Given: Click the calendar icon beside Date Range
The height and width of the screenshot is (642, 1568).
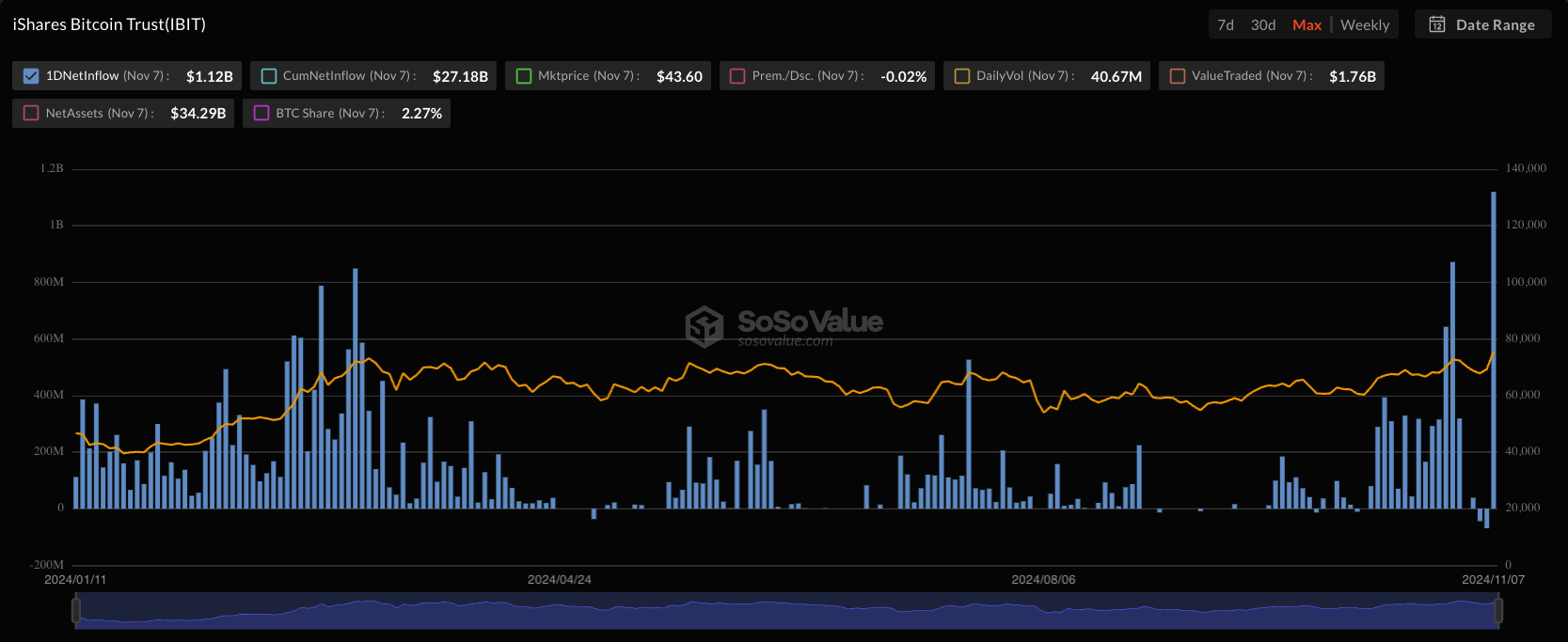Looking at the screenshot, I should [1437, 24].
